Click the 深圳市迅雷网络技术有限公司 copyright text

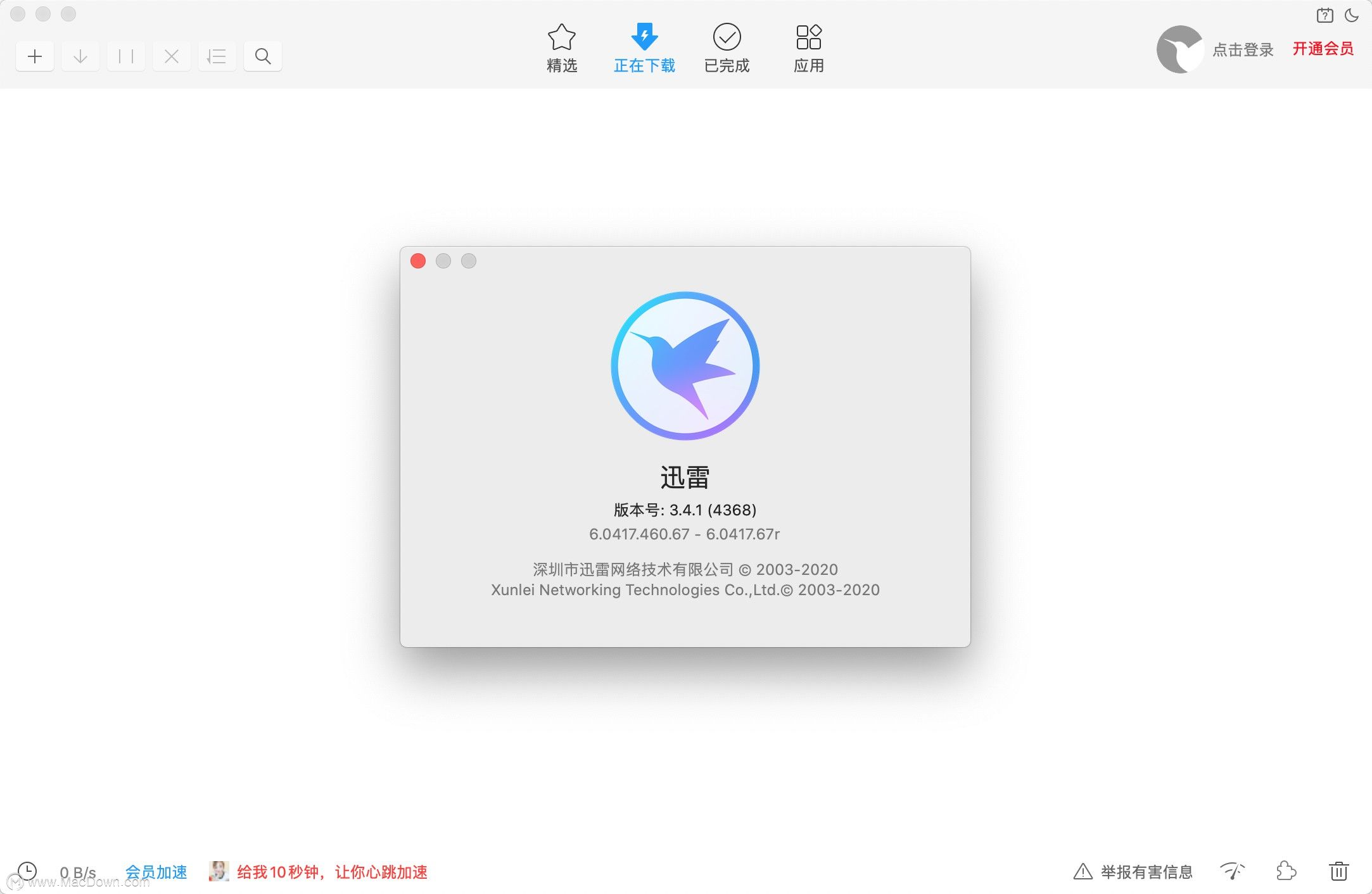(x=685, y=569)
